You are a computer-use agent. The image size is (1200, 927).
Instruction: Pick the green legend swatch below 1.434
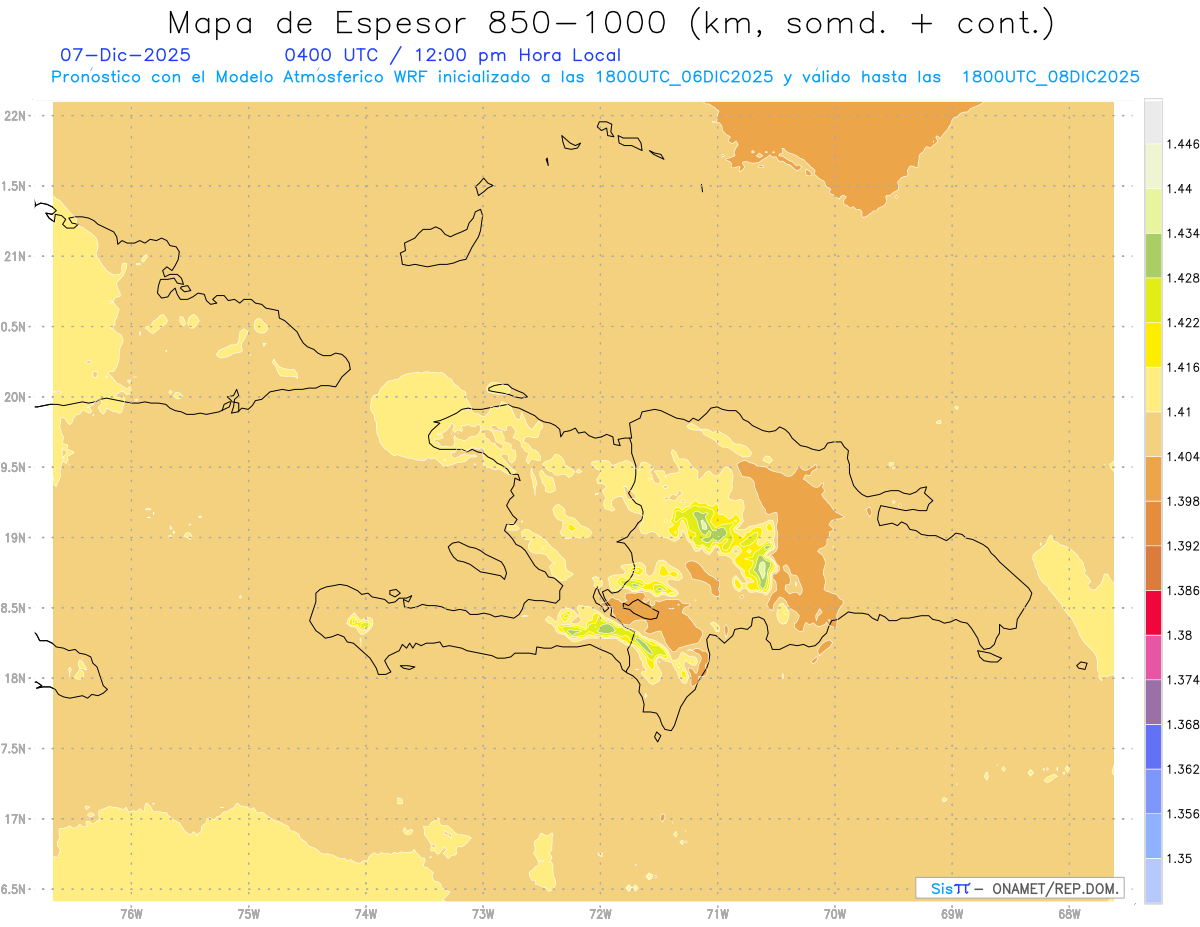[1153, 255]
